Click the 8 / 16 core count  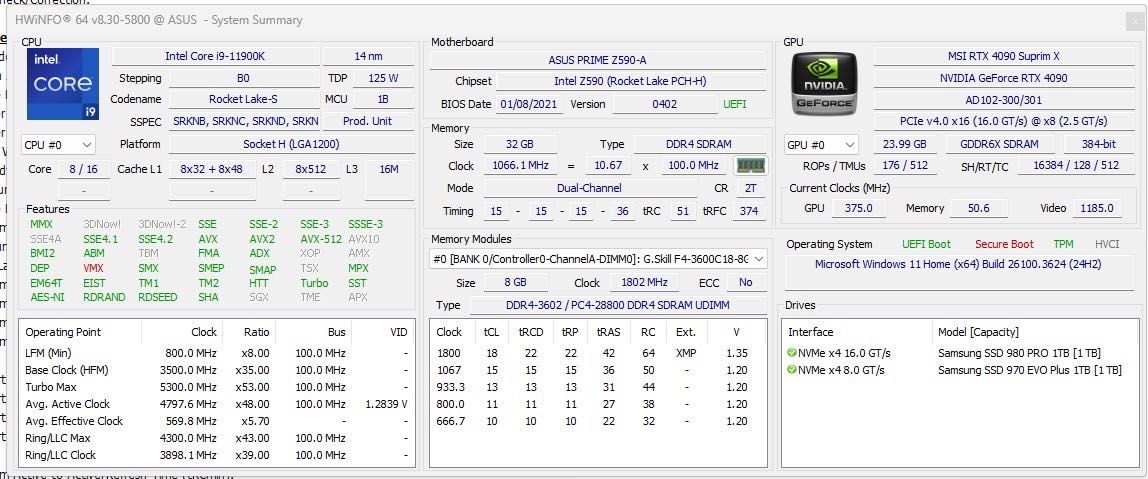coord(83,169)
